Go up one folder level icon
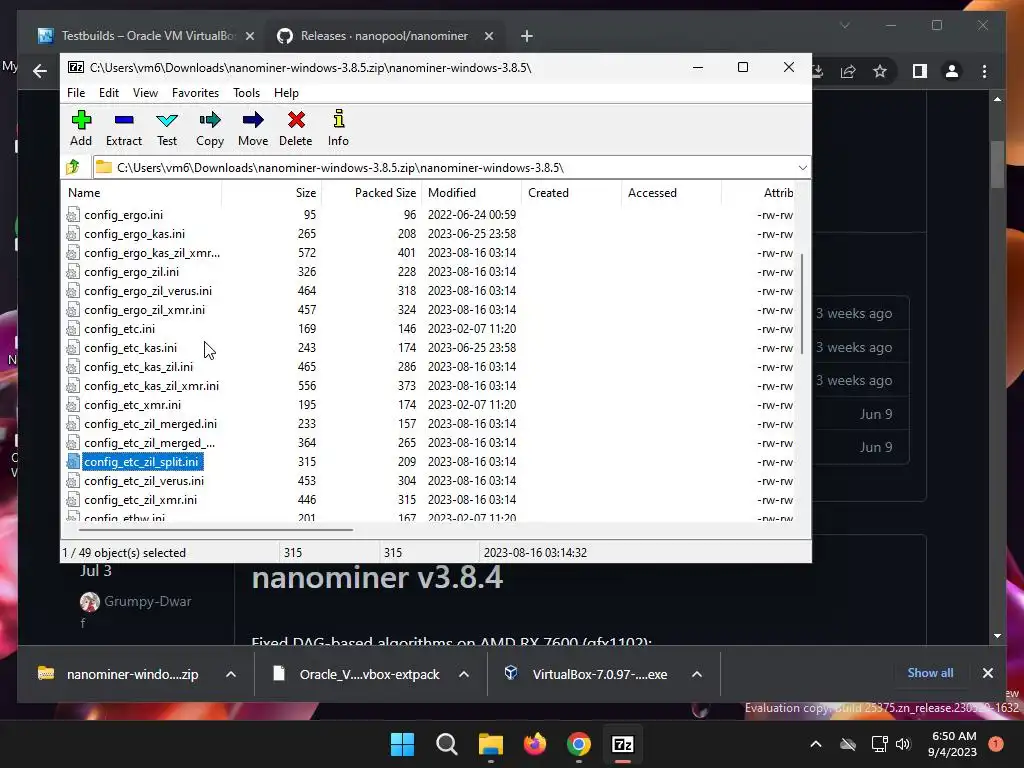Image resolution: width=1024 pixels, height=768 pixels. 73,167
